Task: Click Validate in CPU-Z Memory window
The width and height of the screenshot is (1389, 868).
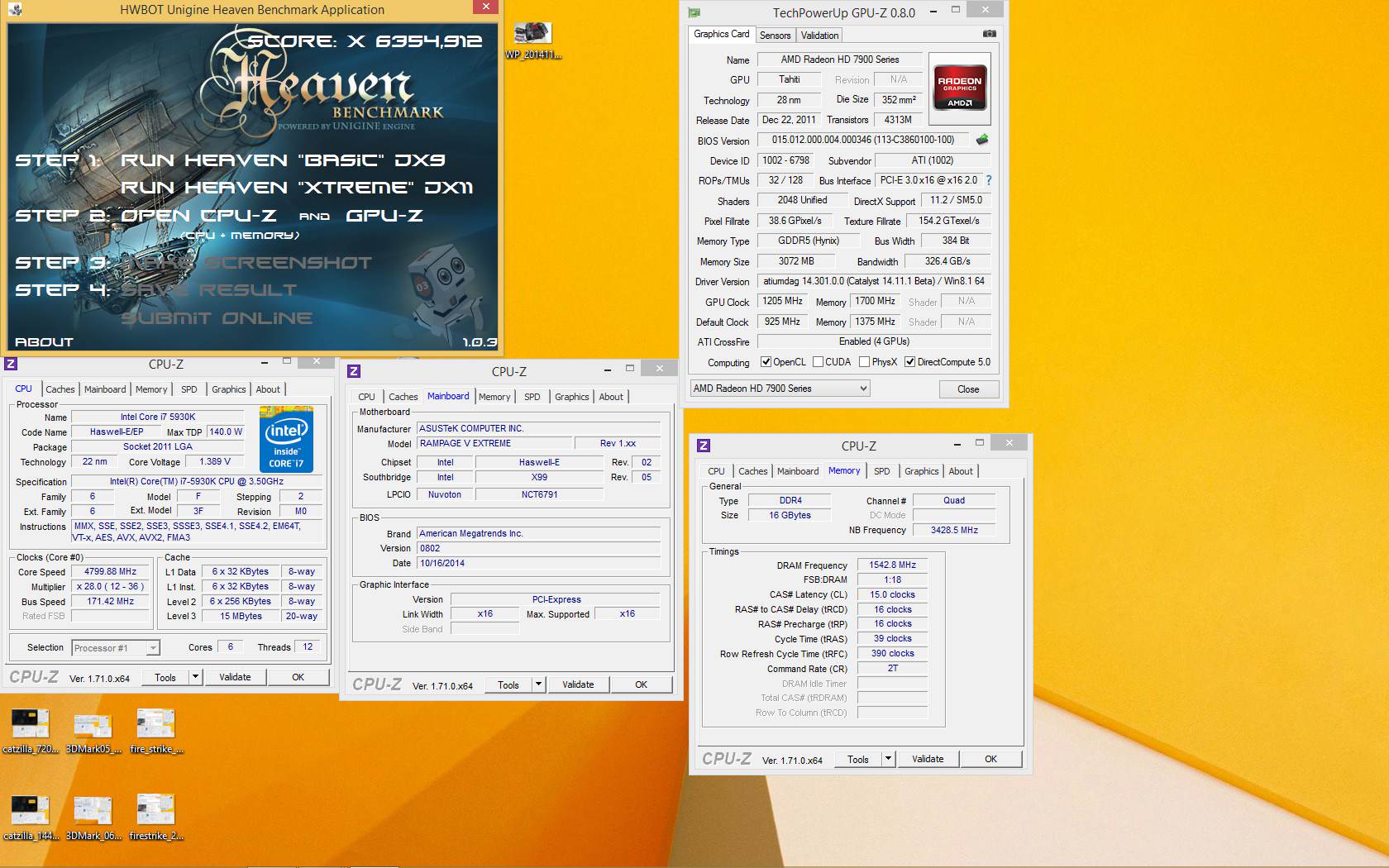Action: coord(928,759)
